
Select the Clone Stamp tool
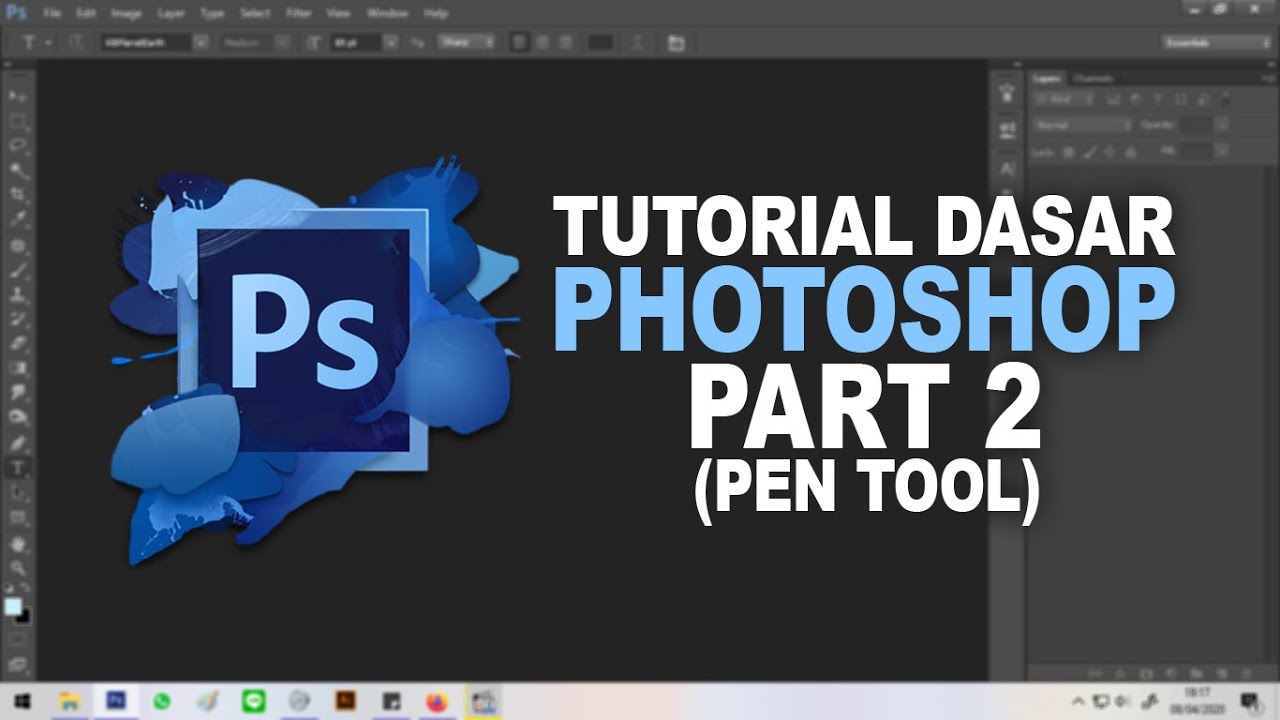coord(18,295)
